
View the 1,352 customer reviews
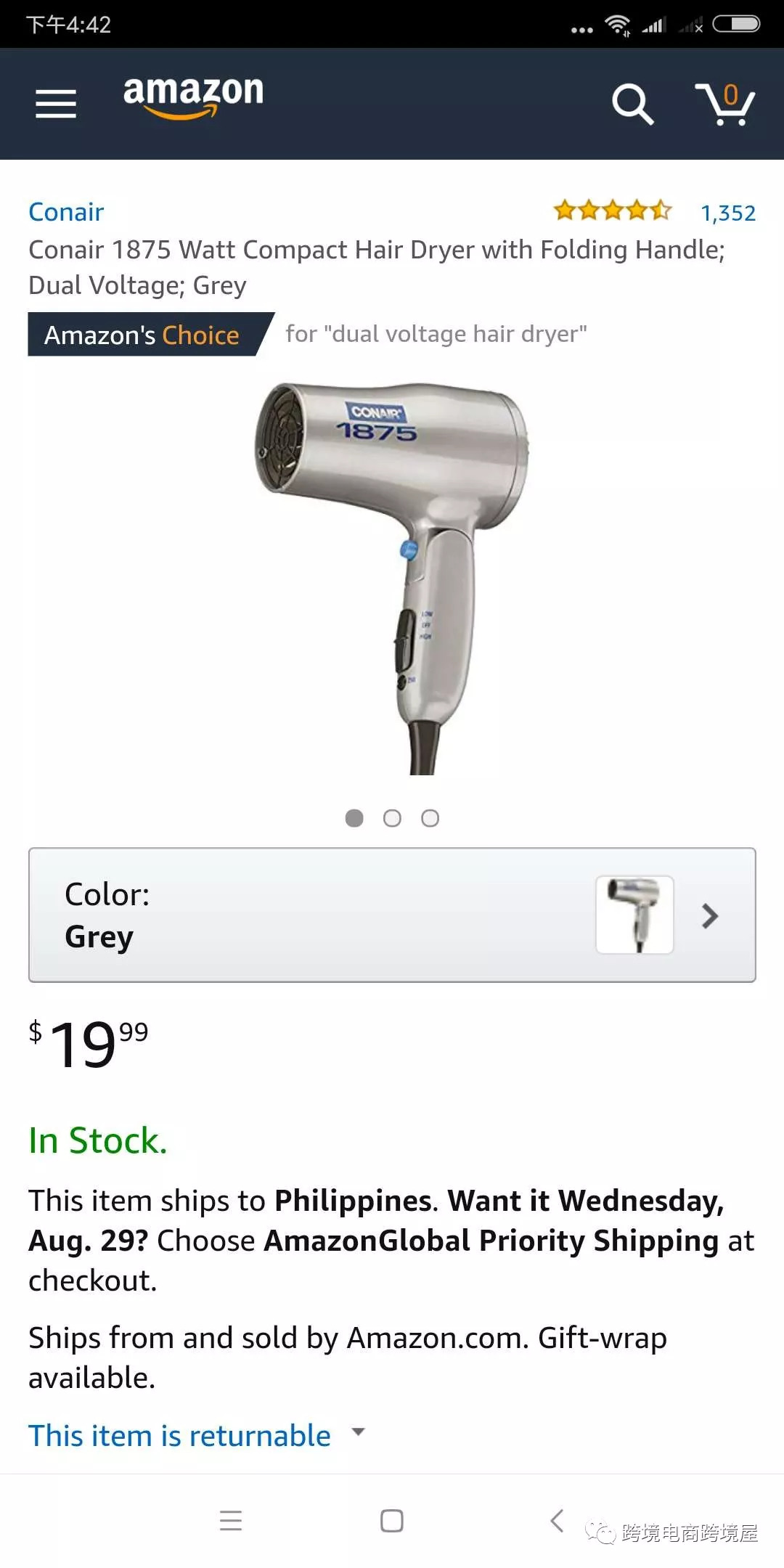point(728,213)
